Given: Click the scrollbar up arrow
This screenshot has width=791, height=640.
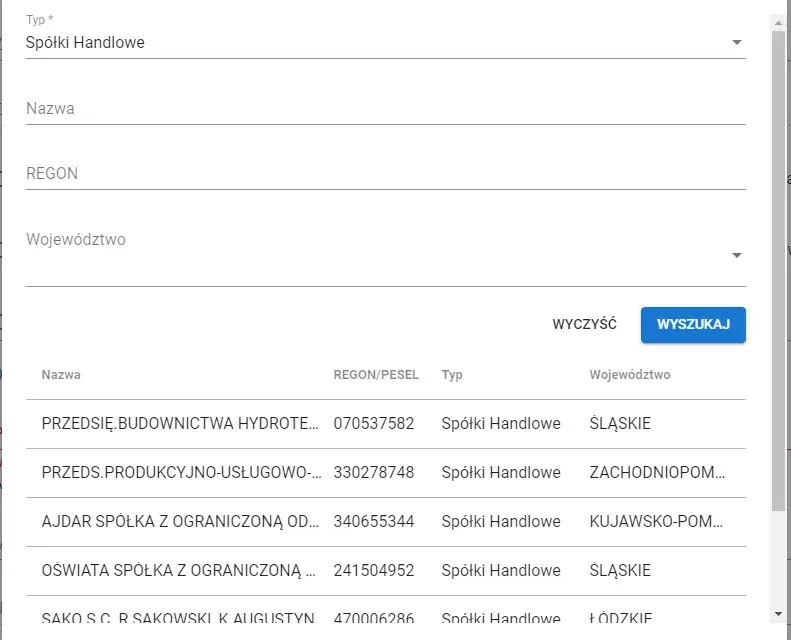Looking at the screenshot, I should pyautogui.click(x=778, y=22).
